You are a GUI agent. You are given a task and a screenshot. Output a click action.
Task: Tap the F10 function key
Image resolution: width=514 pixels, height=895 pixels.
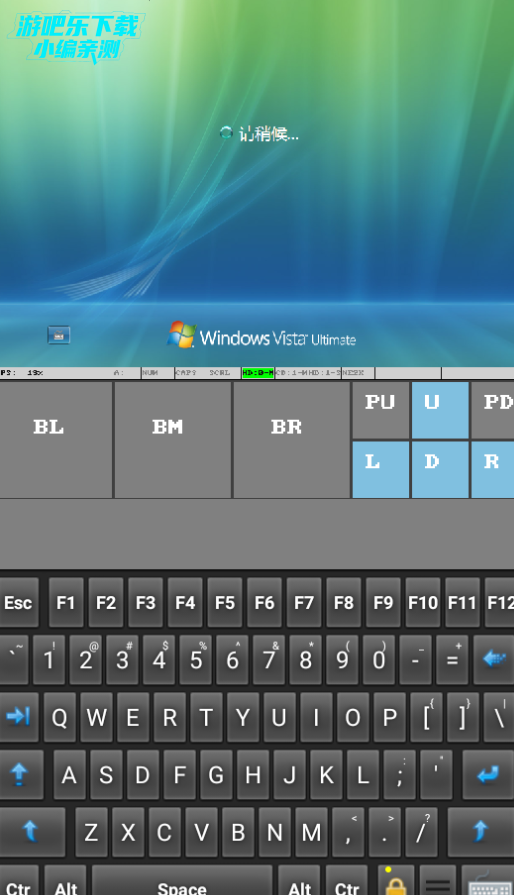pos(423,603)
